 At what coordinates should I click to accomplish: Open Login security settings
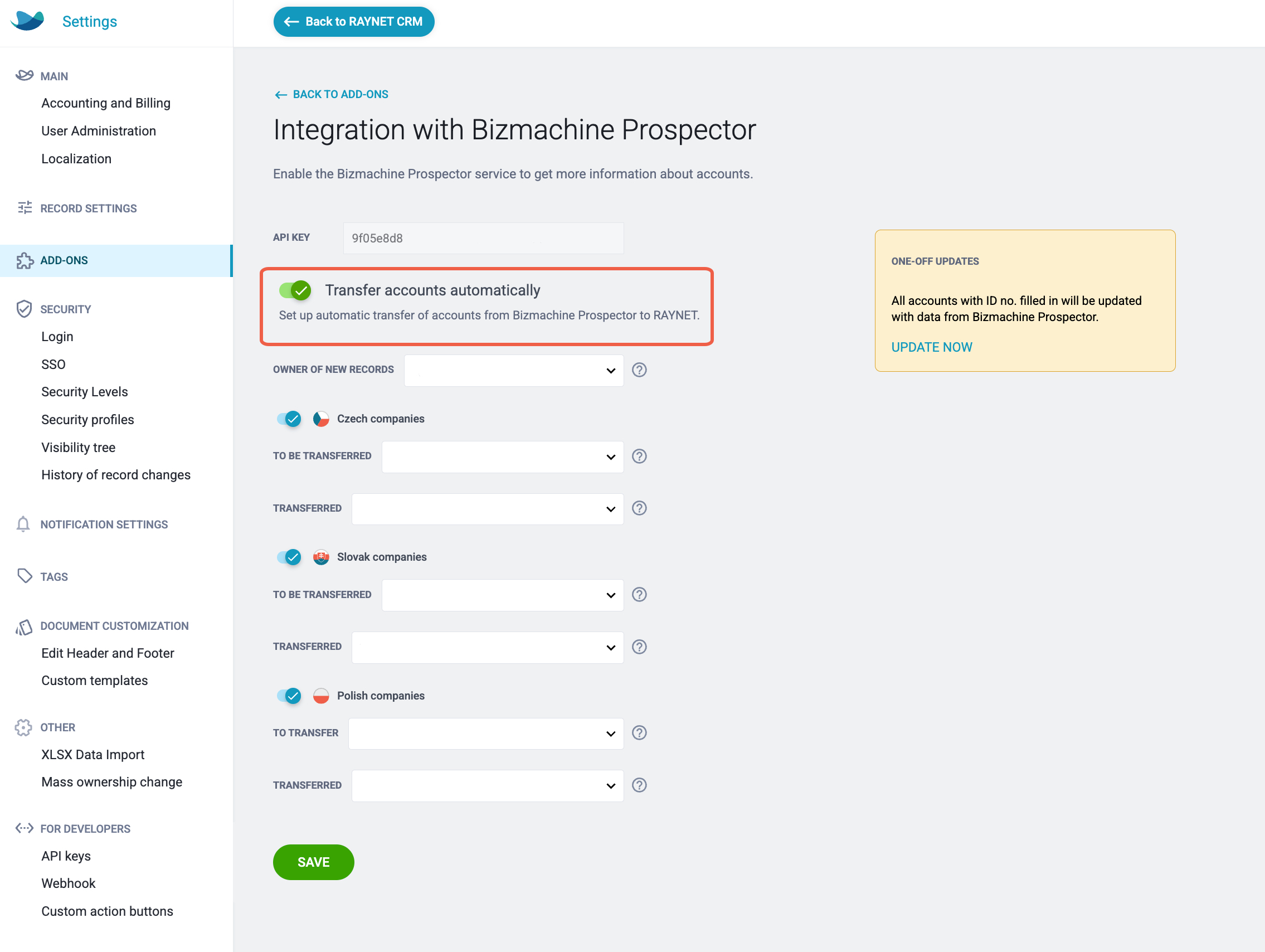(x=57, y=337)
